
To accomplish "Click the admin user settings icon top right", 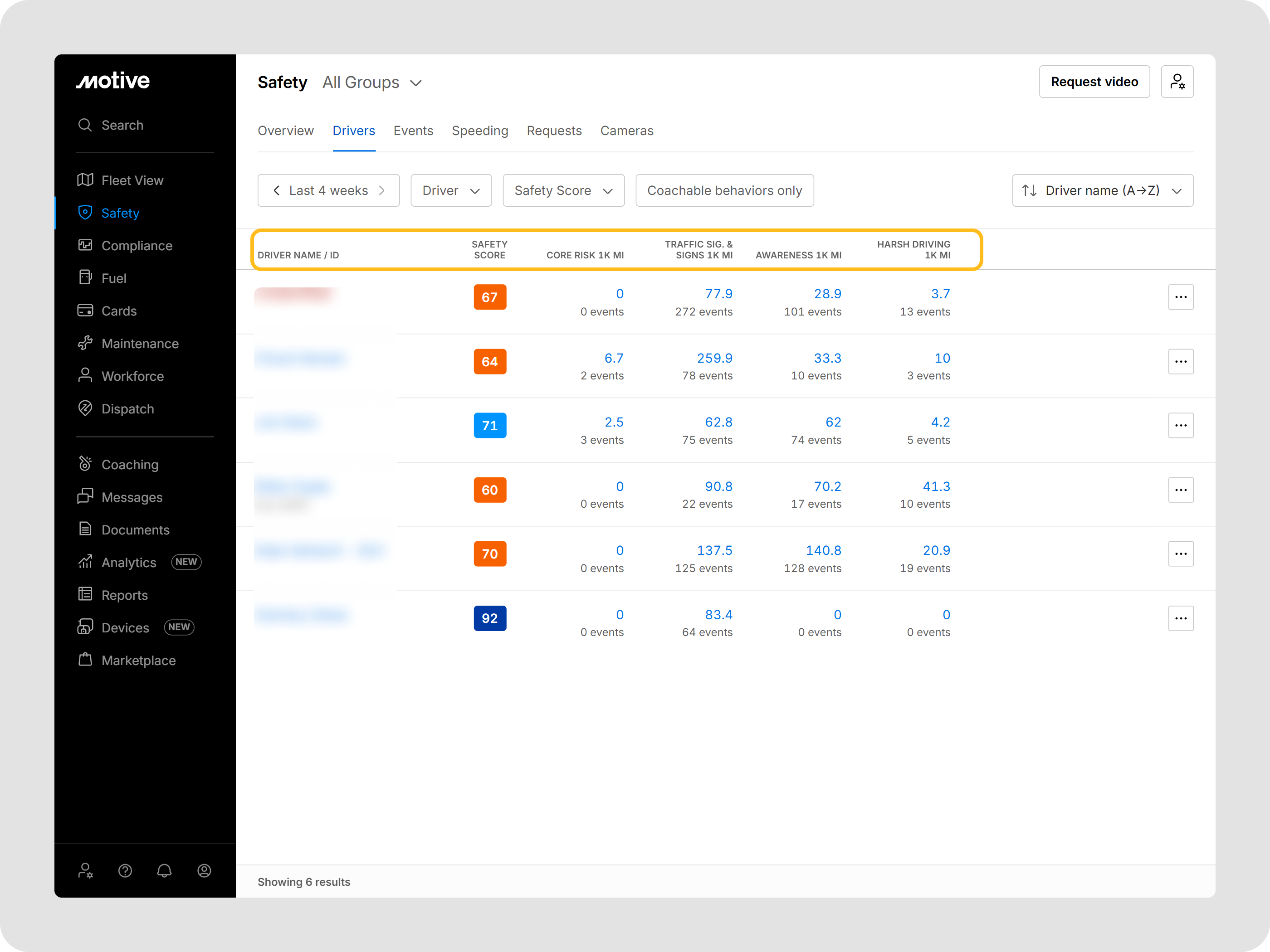I will tap(1177, 82).
